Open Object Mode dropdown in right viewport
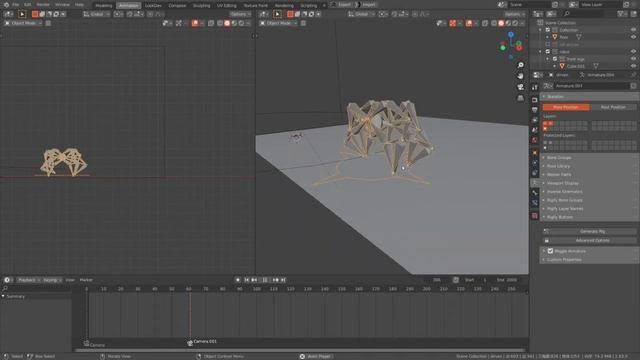 coord(278,23)
